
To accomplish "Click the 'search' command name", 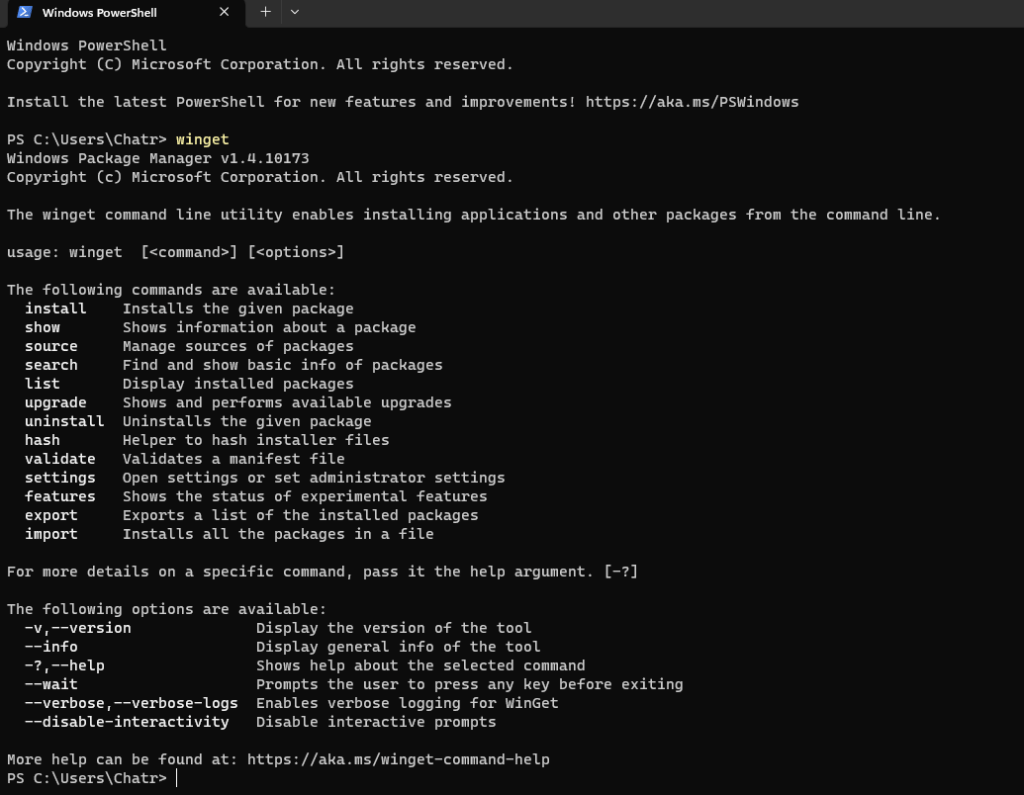I will [x=51, y=365].
